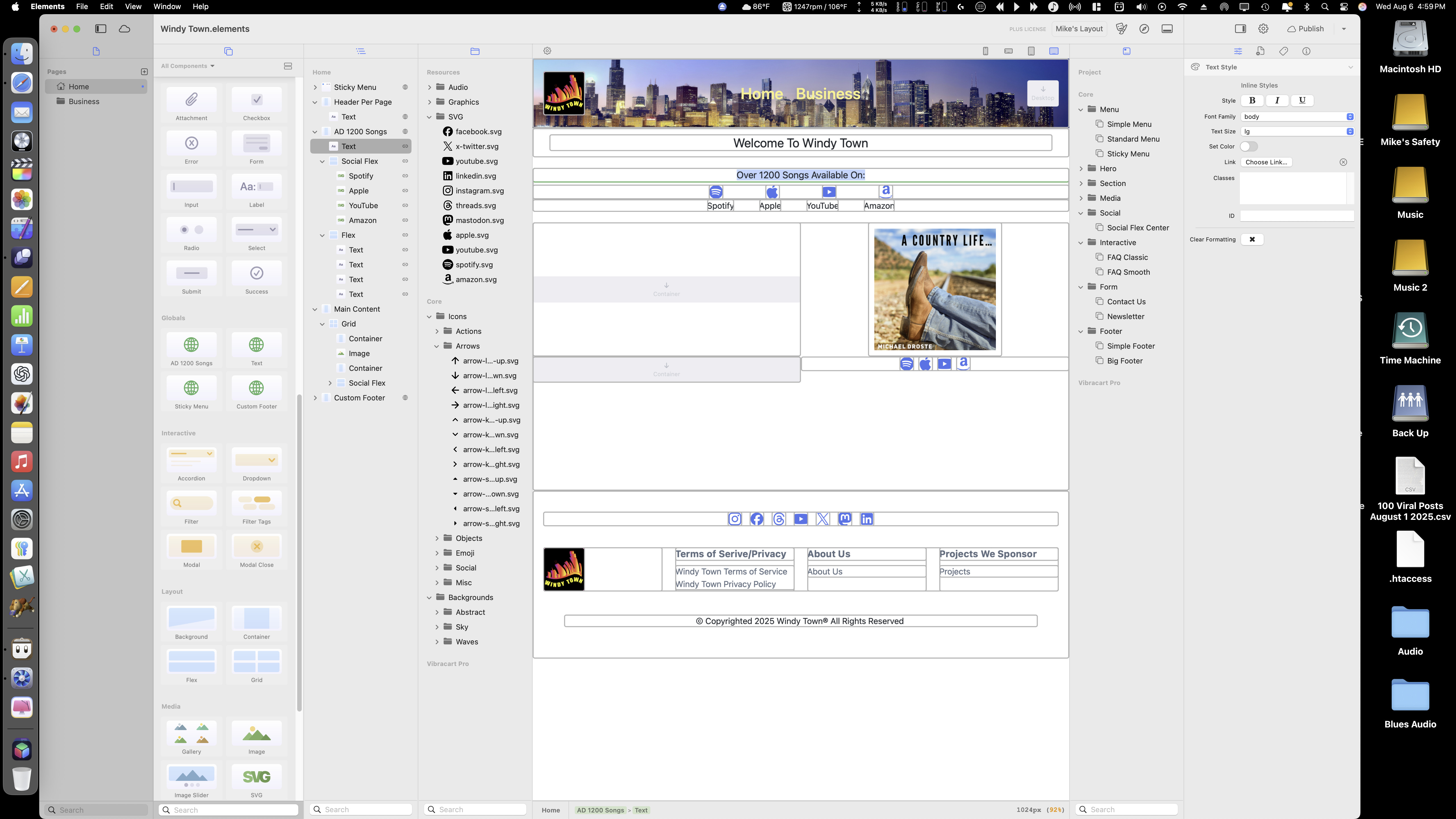Click the cloud icon next to sidebar toggle
The image size is (1456, 819).
point(124,29)
